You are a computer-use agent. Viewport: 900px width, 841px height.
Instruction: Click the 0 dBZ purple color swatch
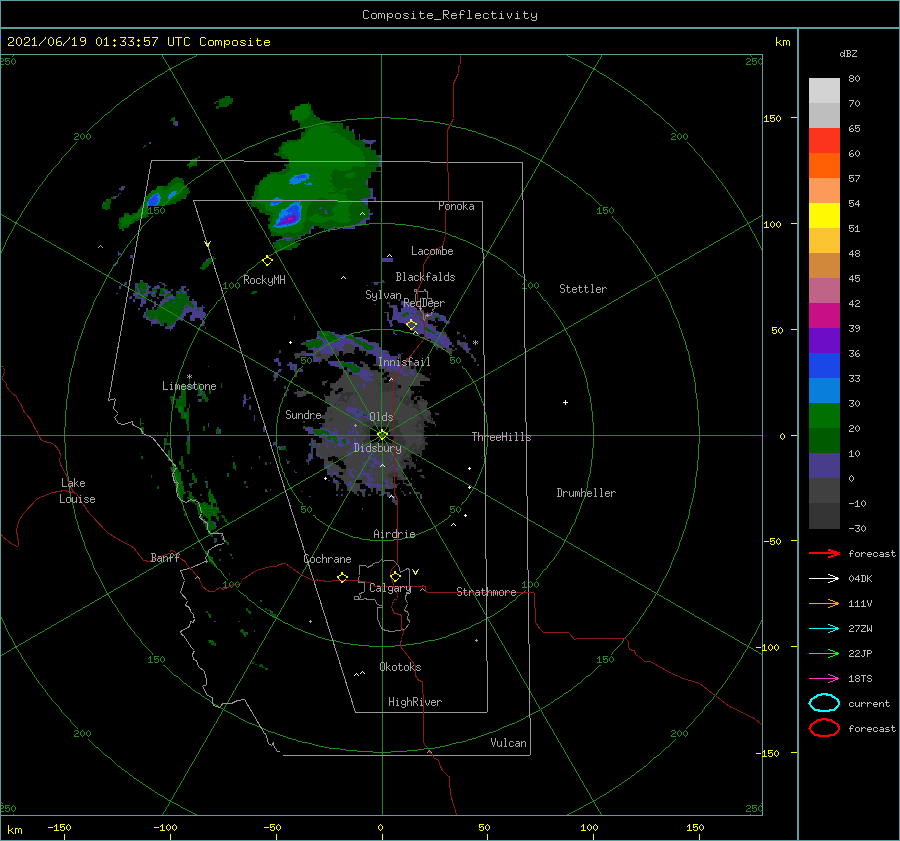tap(824, 466)
